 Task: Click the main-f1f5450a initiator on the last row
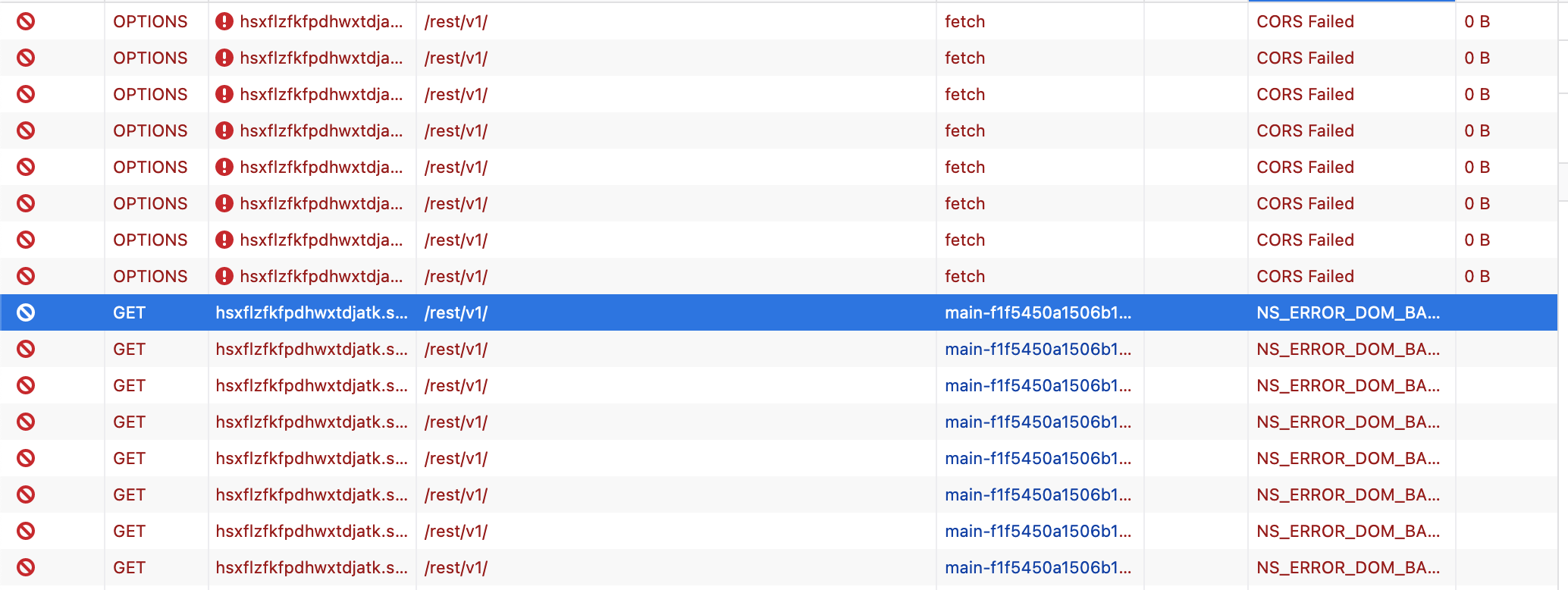(x=1037, y=567)
